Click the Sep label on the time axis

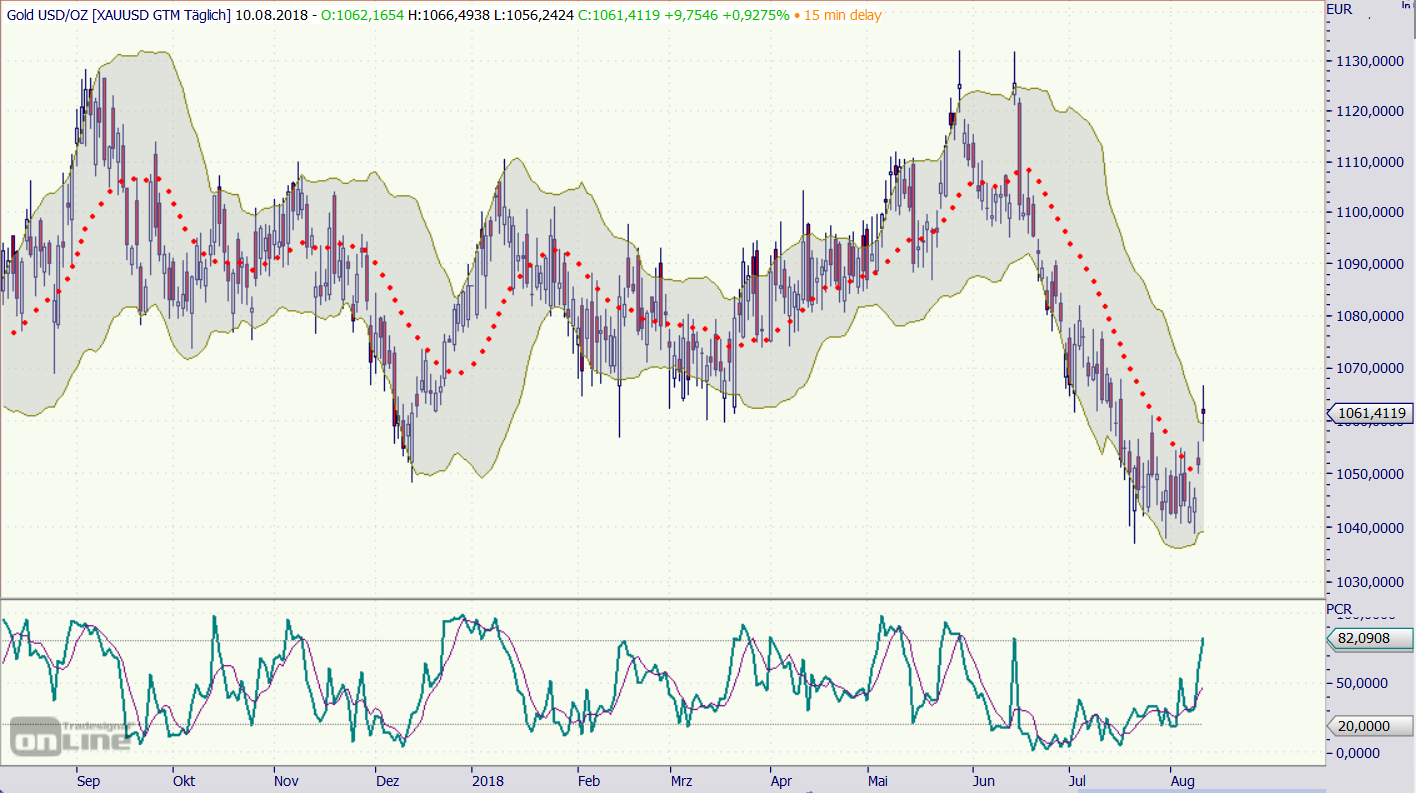[x=88, y=781]
